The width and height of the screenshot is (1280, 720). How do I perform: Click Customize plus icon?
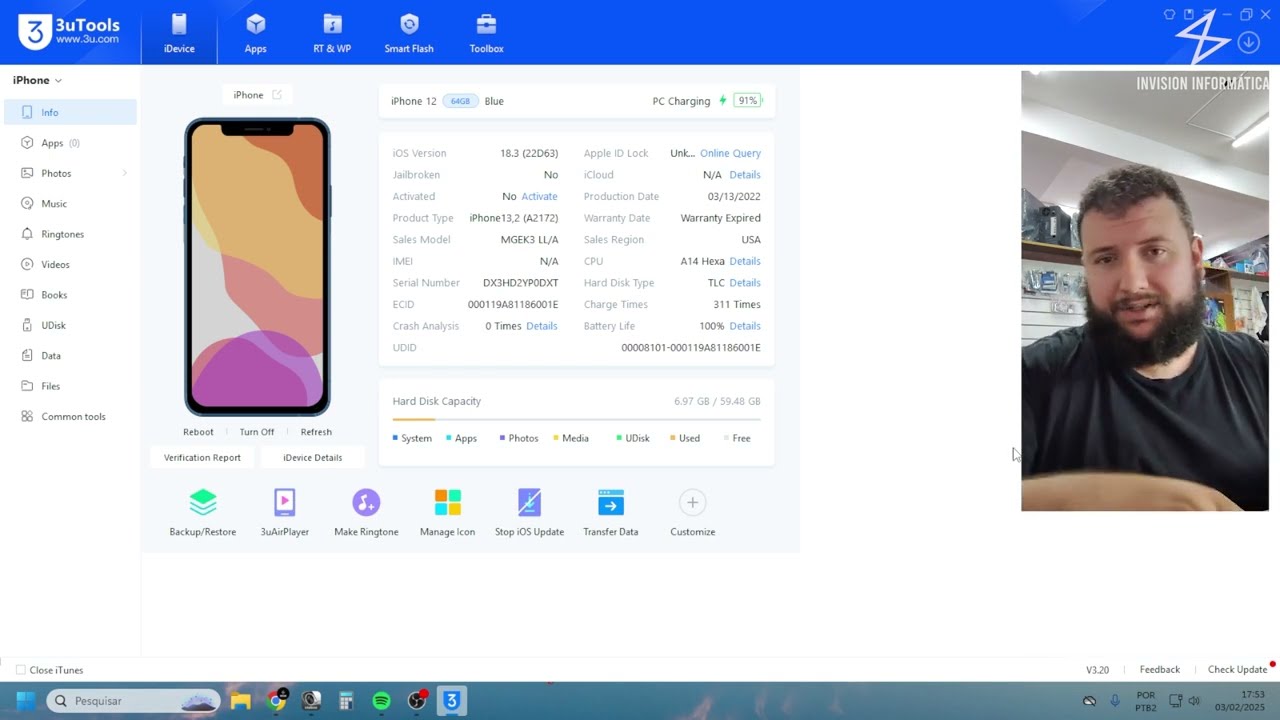692,502
